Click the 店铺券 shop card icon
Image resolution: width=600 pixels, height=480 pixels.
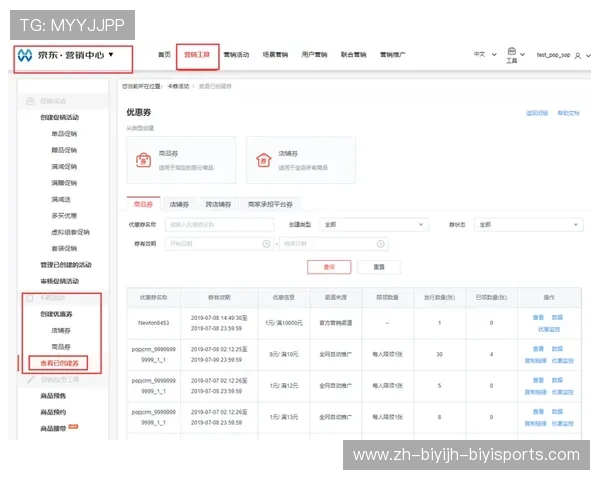(x=265, y=159)
